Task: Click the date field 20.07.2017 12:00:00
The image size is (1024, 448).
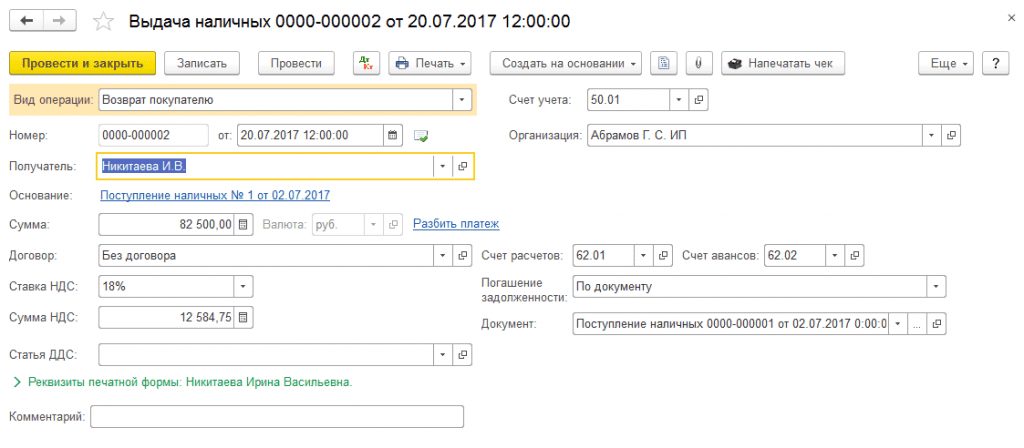Action: [x=310, y=135]
